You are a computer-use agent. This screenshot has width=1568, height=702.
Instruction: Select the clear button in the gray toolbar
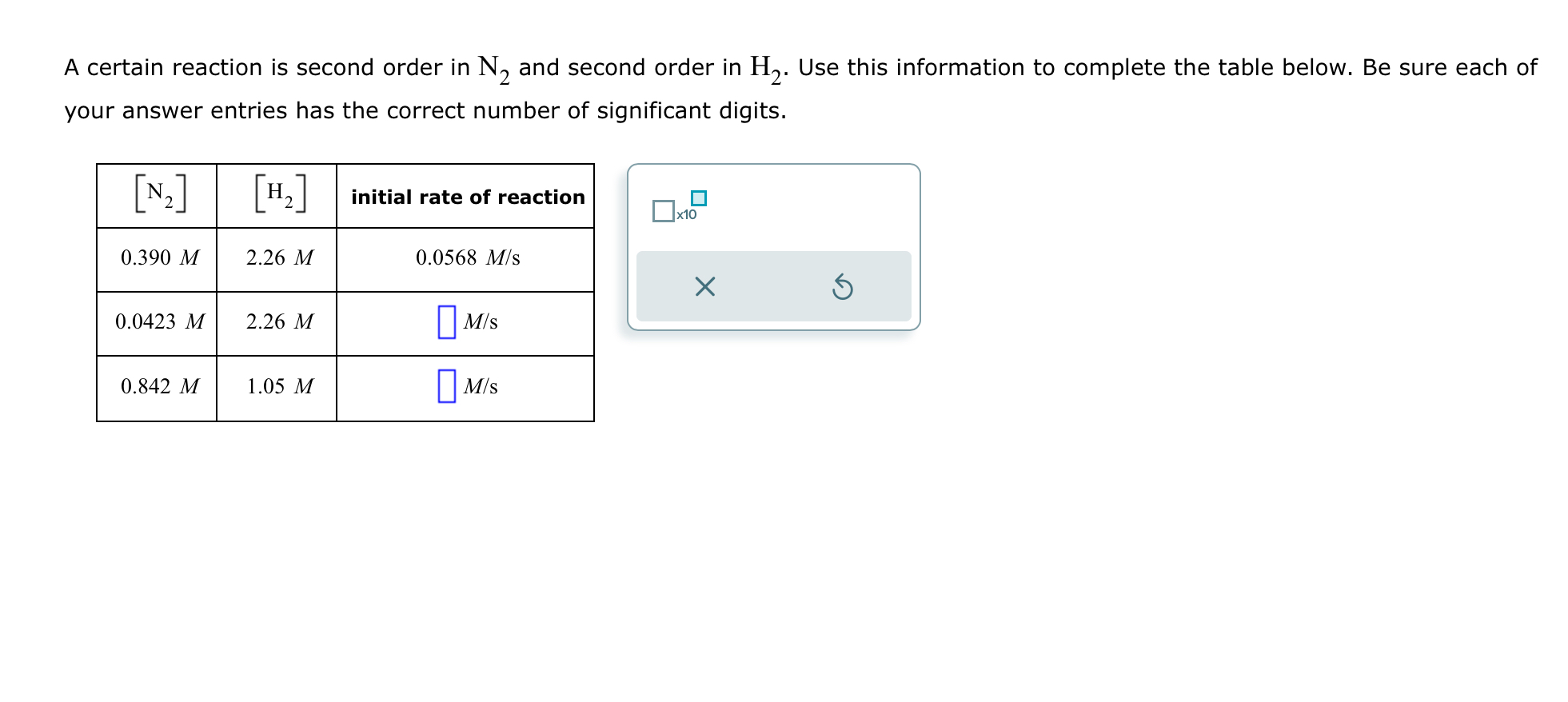[x=704, y=286]
